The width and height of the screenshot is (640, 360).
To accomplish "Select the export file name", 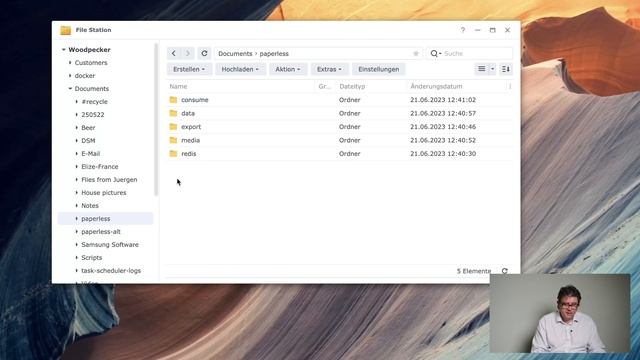I will tap(191, 127).
